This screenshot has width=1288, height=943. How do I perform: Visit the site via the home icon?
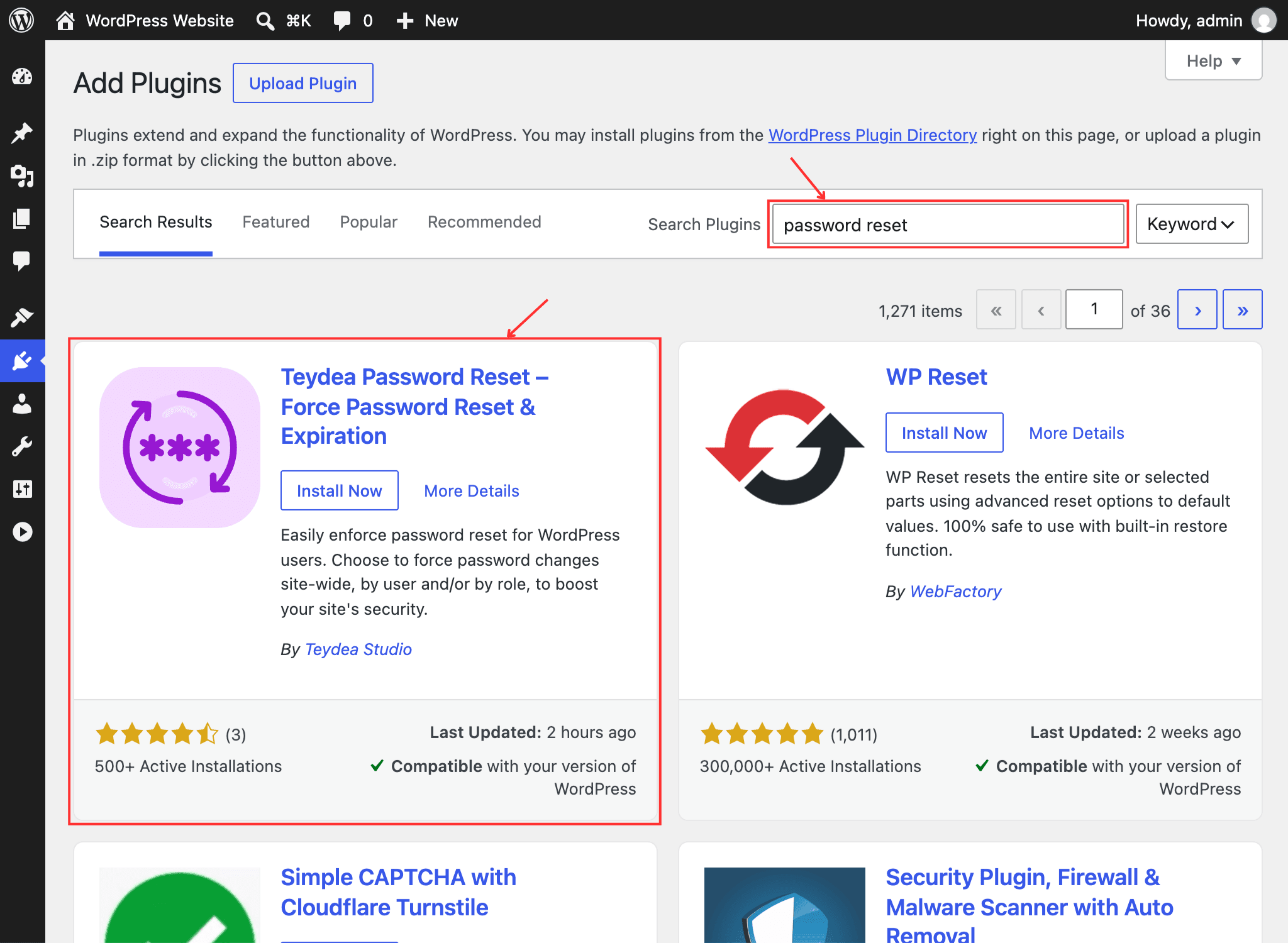click(65, 20)
